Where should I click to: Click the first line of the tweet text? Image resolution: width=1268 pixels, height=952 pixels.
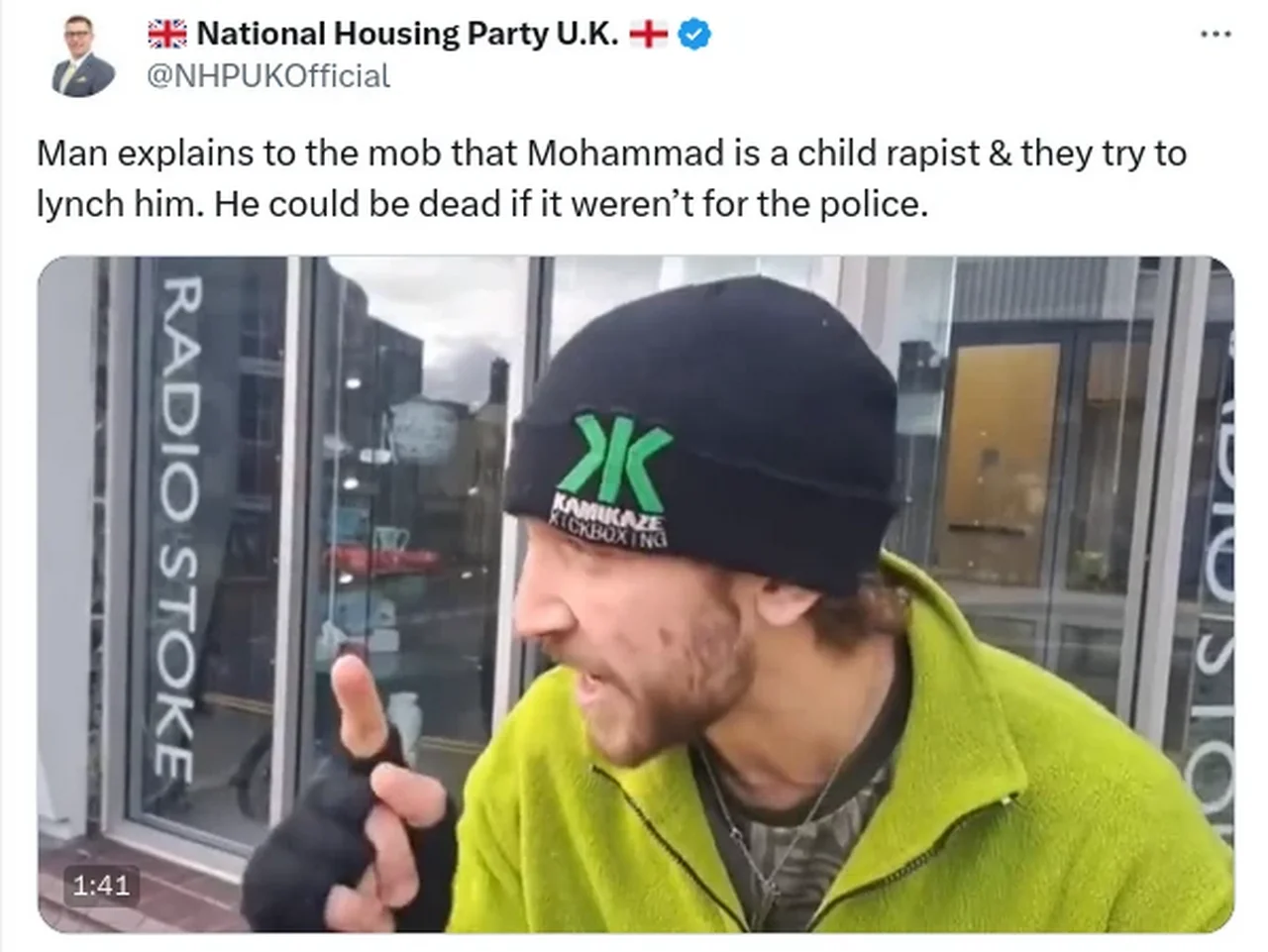pyautogui.click(x=611, y=154)
